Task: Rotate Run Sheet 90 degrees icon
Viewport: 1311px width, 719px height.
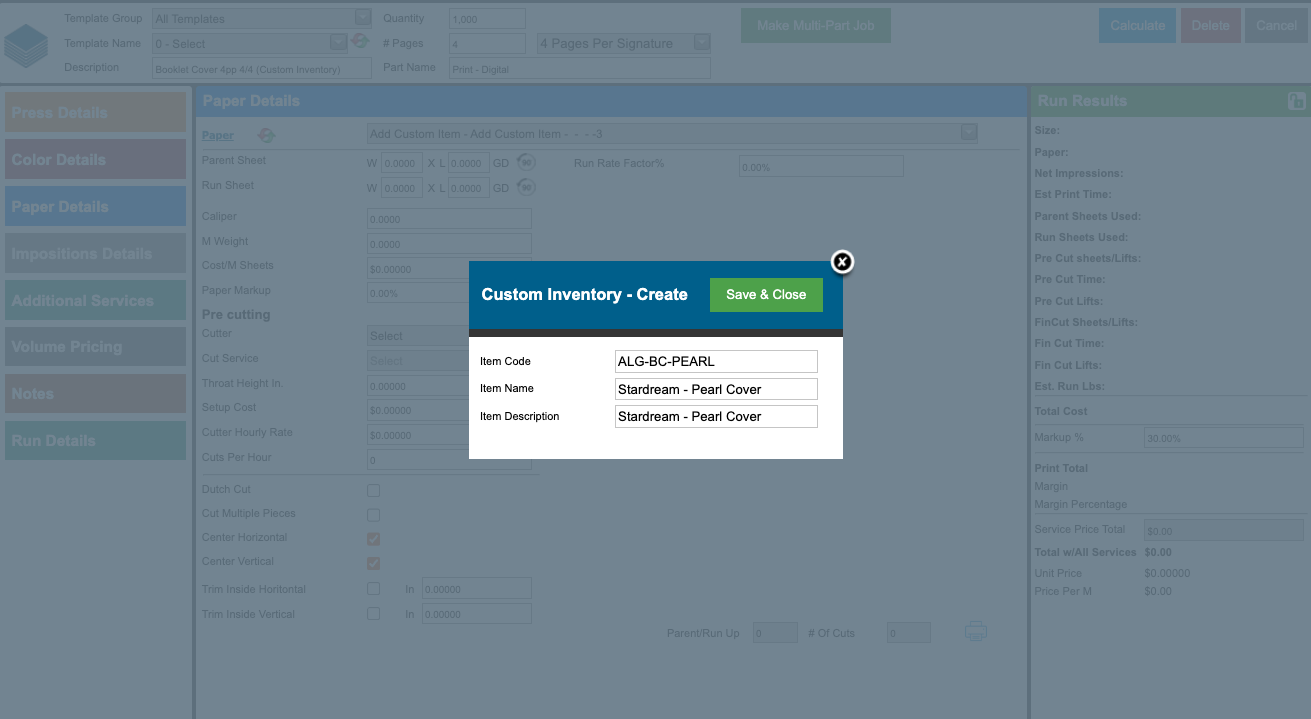Action: point(526,187)
